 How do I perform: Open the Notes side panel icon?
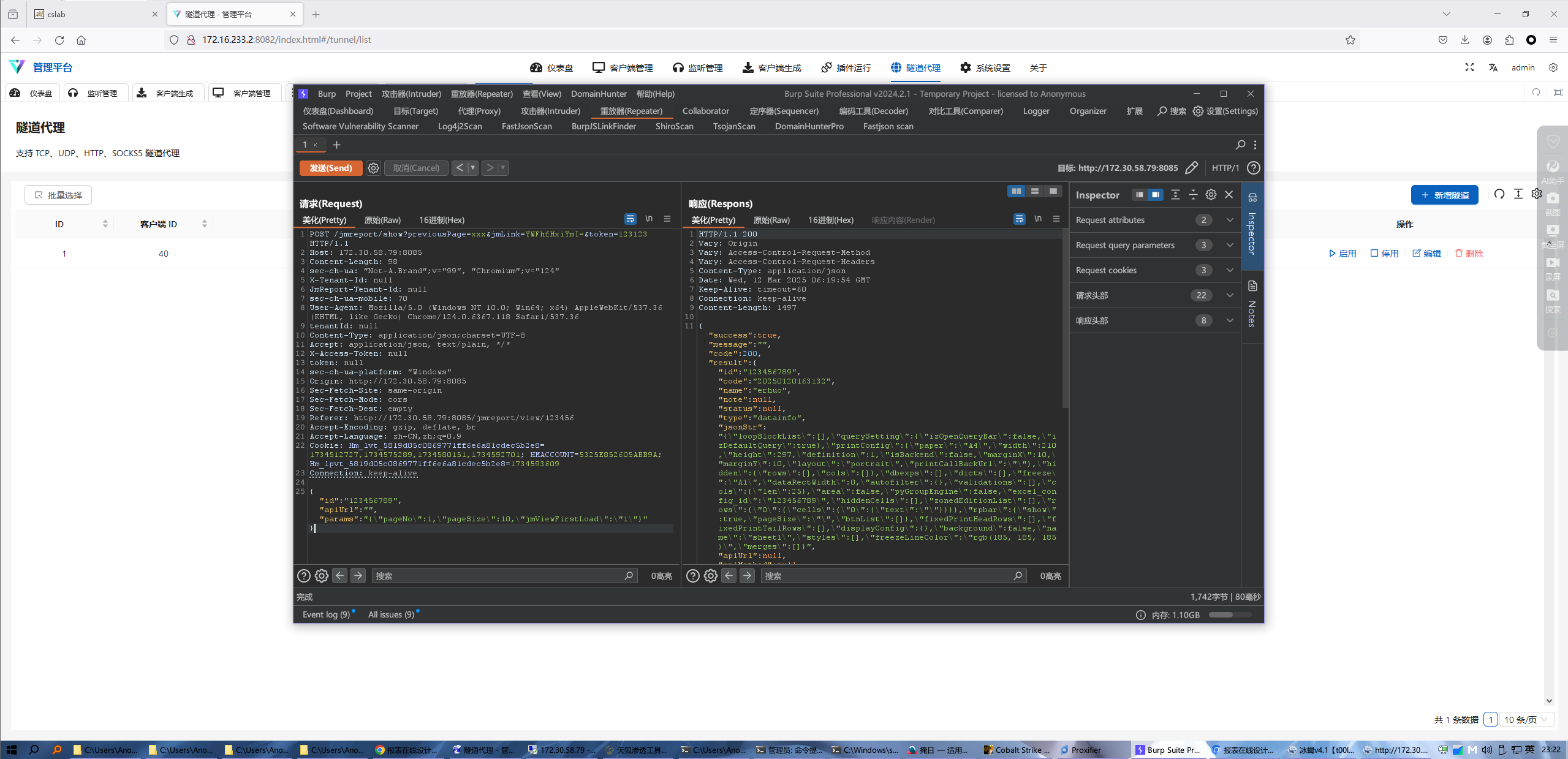[1252, 287]
